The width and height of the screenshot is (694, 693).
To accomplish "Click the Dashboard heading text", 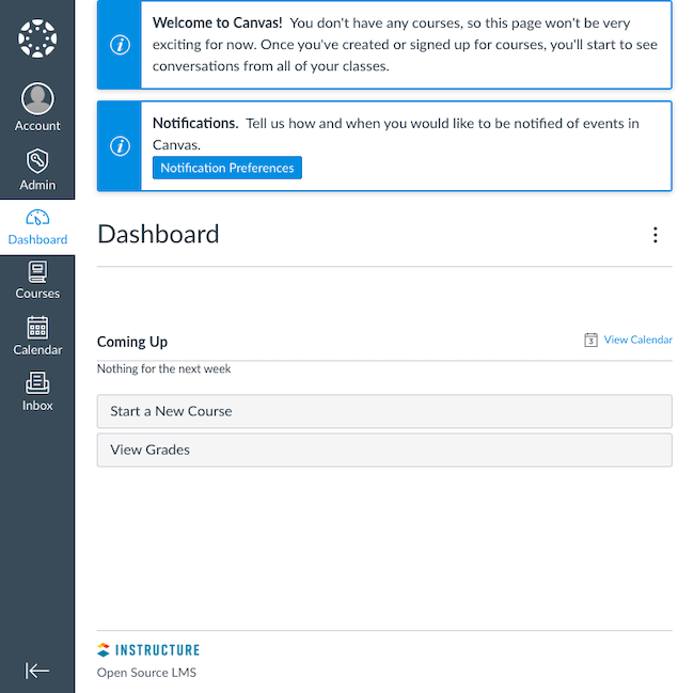I will [x=158, y=234].
